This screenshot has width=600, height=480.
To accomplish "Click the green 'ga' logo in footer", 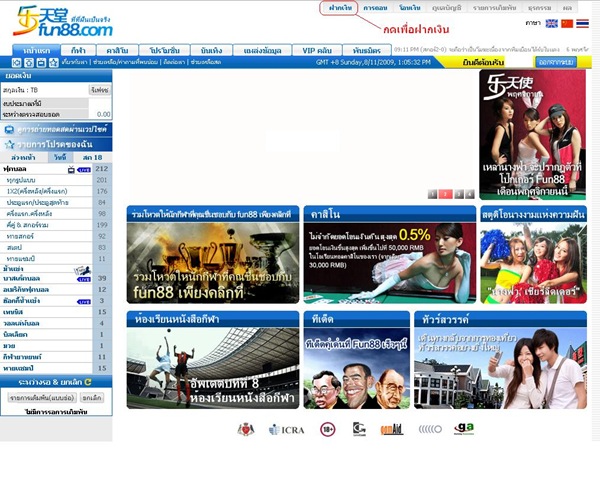I will click(464, 429).
